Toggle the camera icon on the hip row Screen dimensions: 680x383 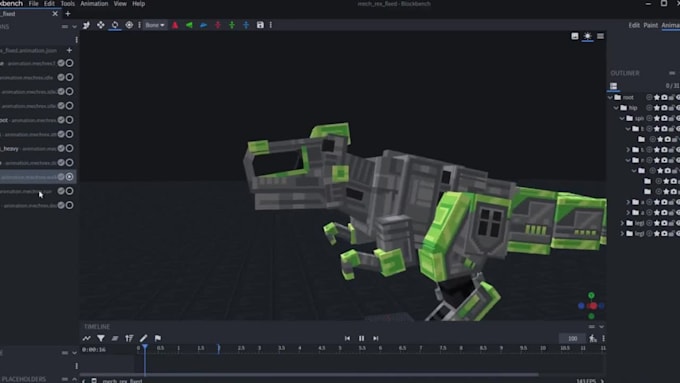(664, 108)
